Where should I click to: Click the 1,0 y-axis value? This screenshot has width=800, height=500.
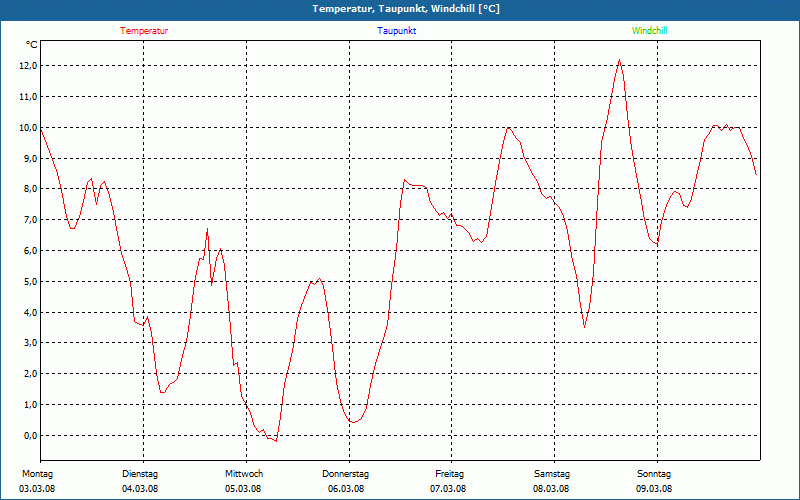(x=30, y=405)
